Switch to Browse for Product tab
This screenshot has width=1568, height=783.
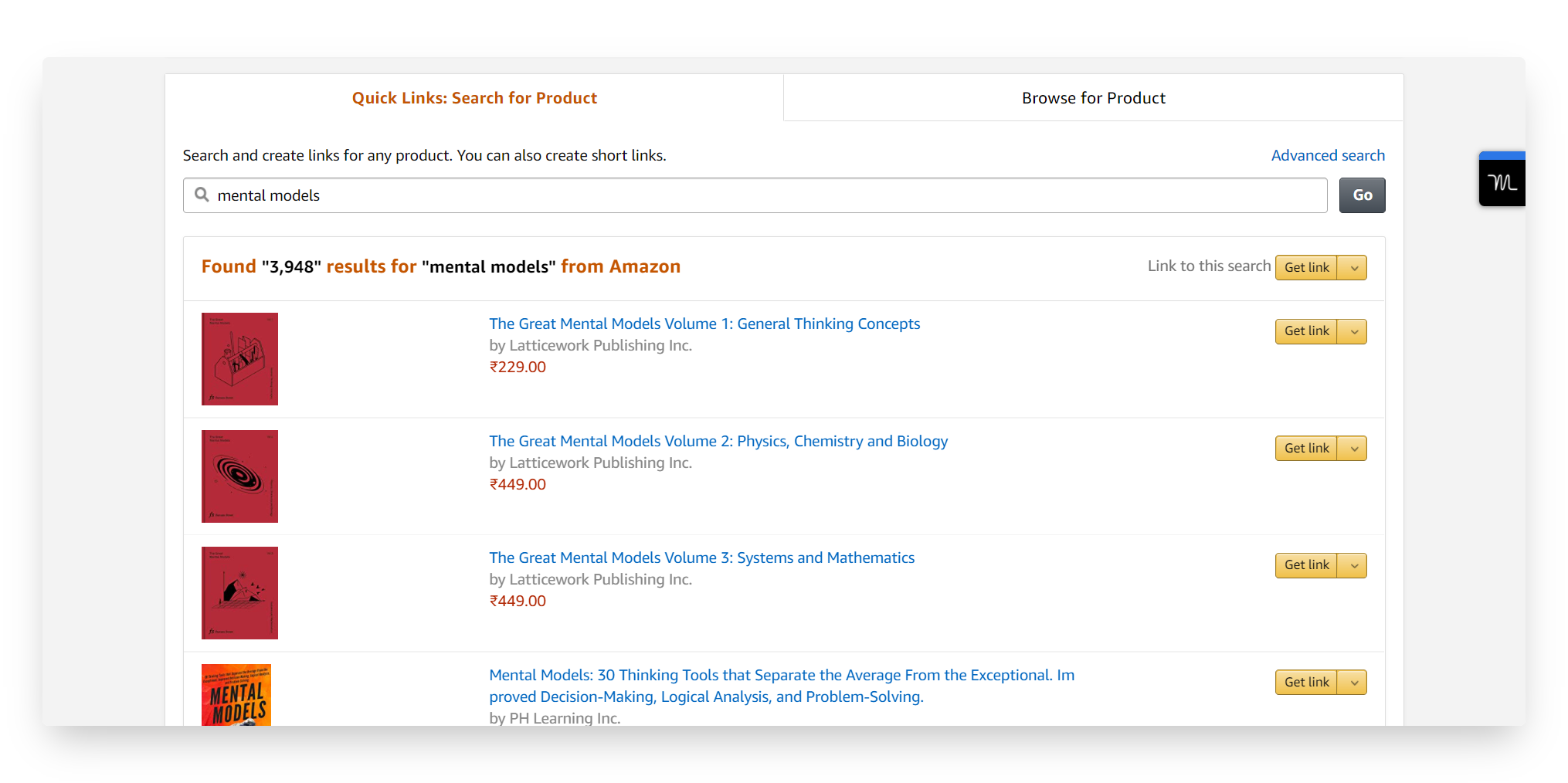coord(1093,98)
